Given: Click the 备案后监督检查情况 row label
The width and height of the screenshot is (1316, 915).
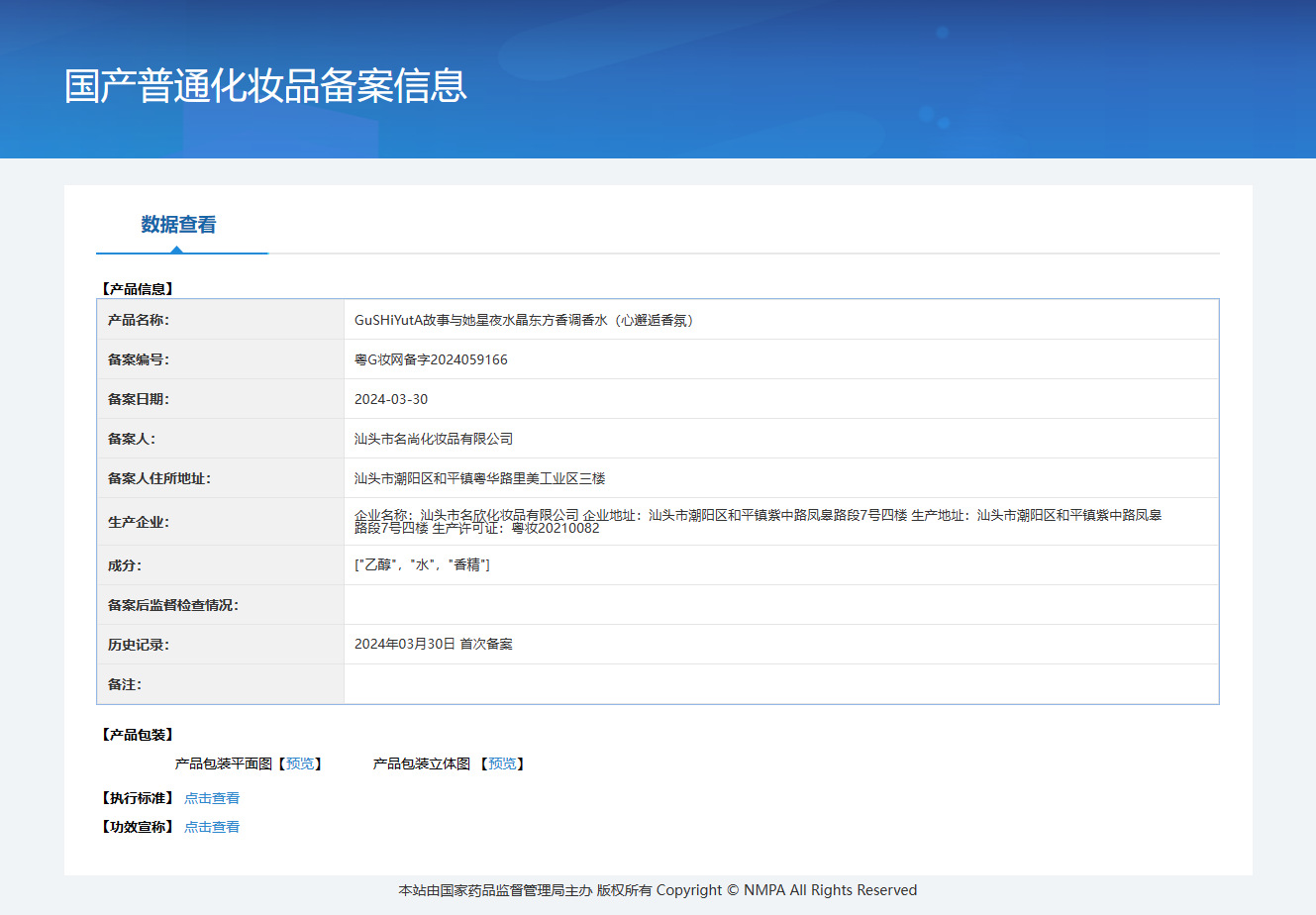Looking at the screenshot, I should pyautogui.click(x=173, y=605).
